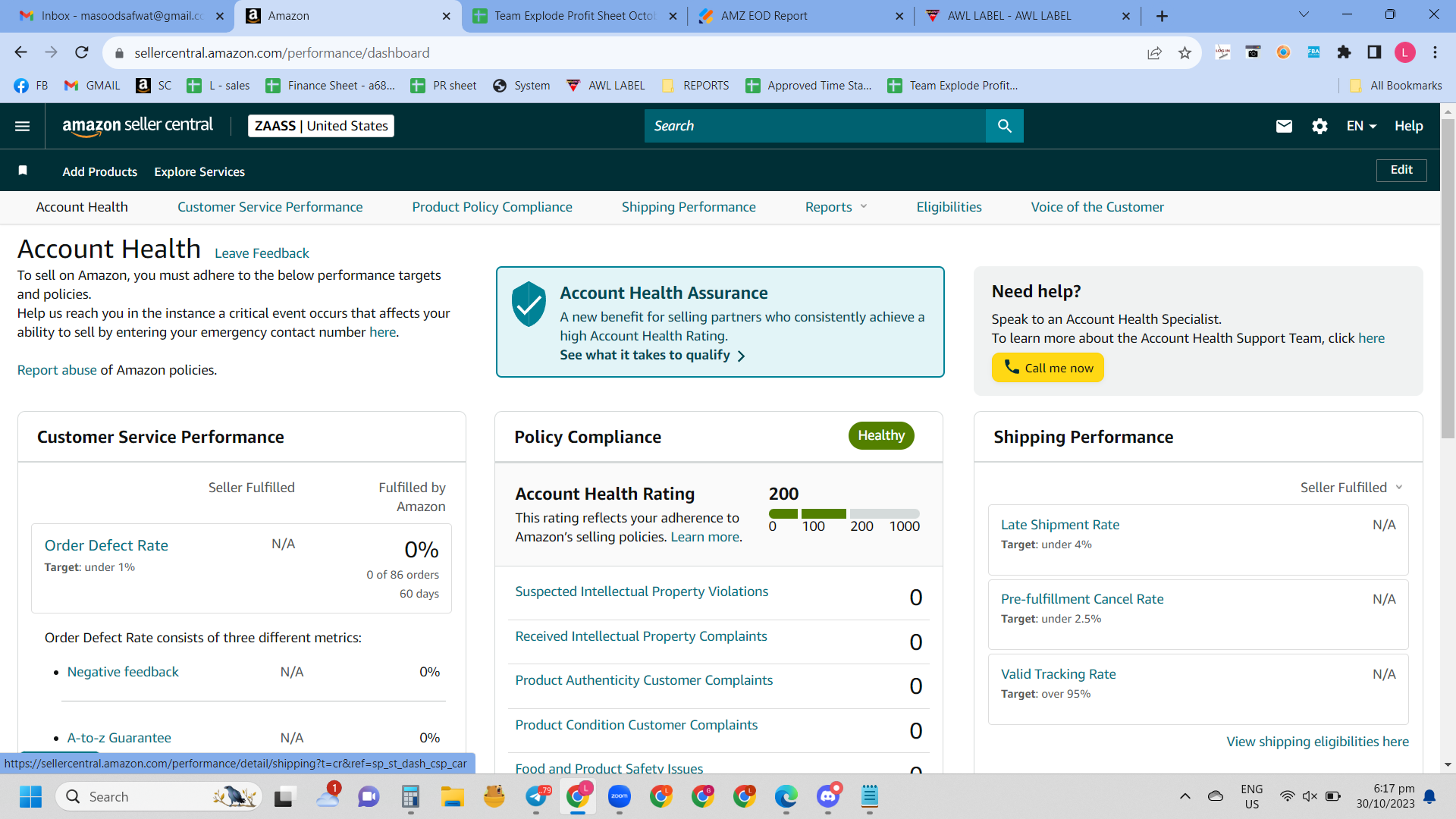Click the Leave Feedback link
This screenshot has width=1456, height=819.
coord(262,253)
